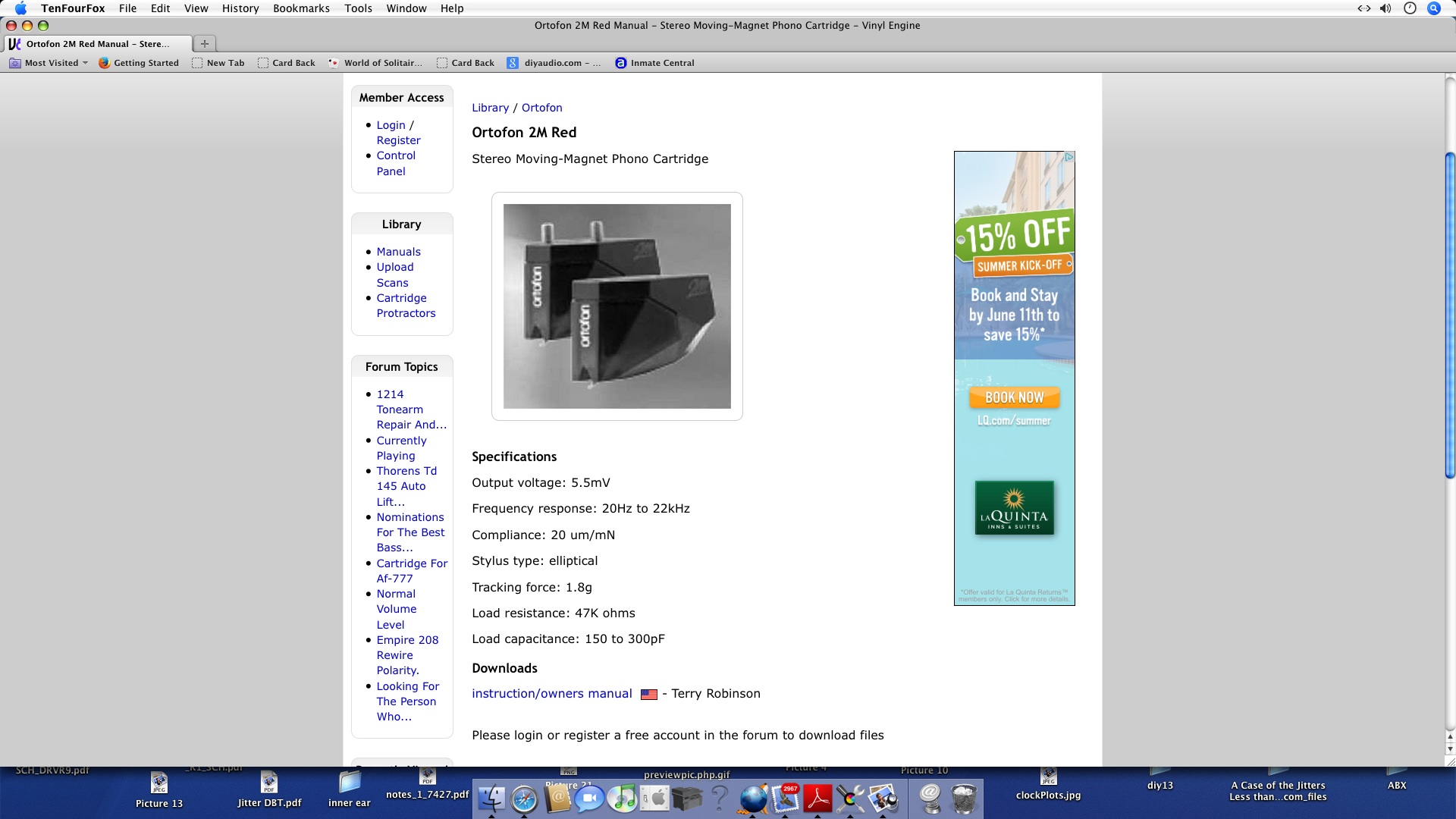Screen dimensions: 1456x819
Task: Open the Window menu
Action: click(406, 8)
